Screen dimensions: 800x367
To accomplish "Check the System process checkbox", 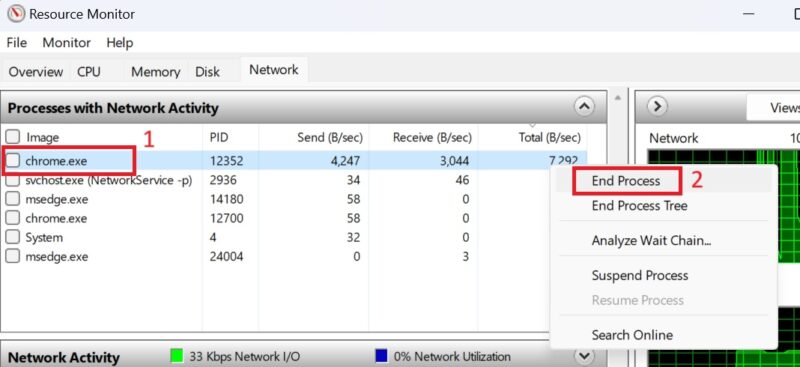I will click(x=13, y=237).
